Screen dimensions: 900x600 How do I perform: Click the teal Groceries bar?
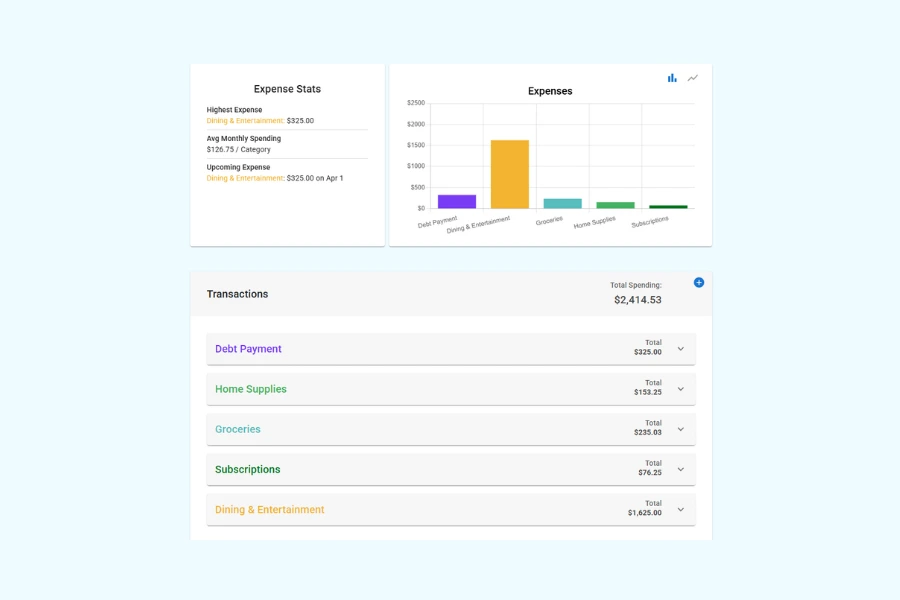562,204
